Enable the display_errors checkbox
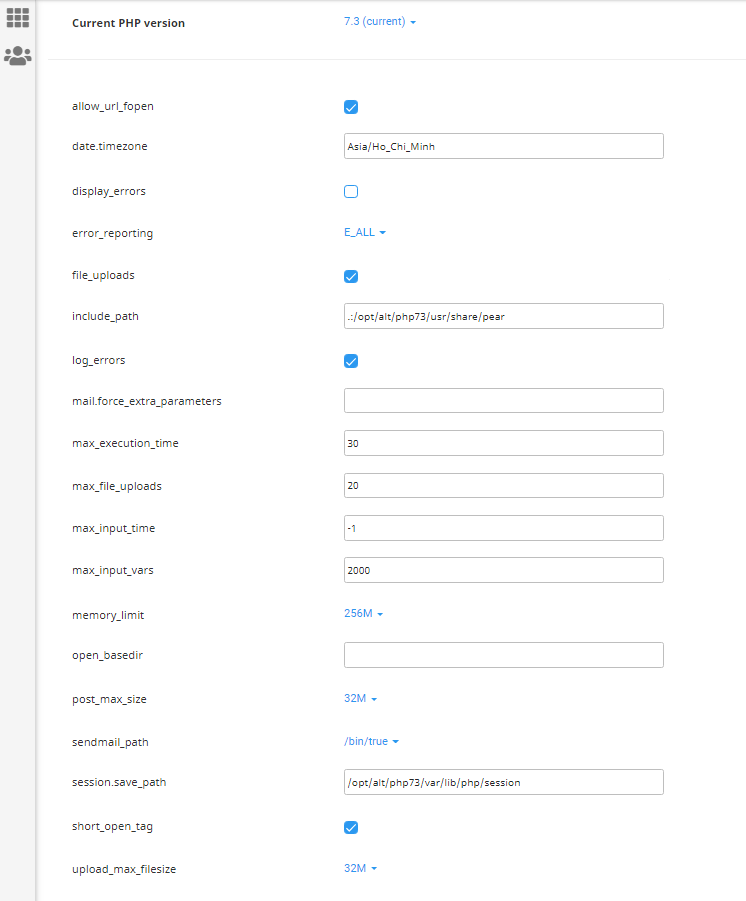This screenshot has width=746, height=901. click(351, 191)
